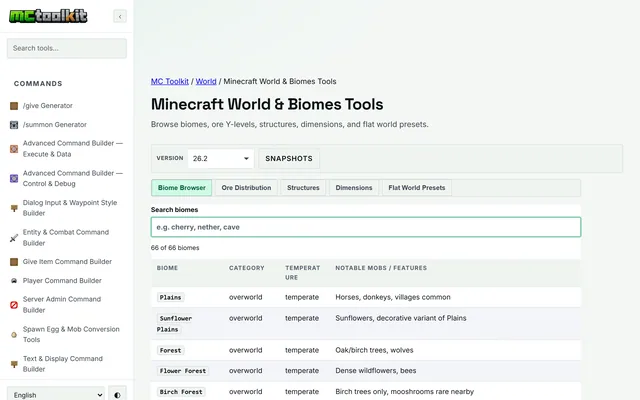The width and height of the screenshot is (640, 400).
Task: Open the version 26.2 dropdown
Action: click(x=221, y=158)
